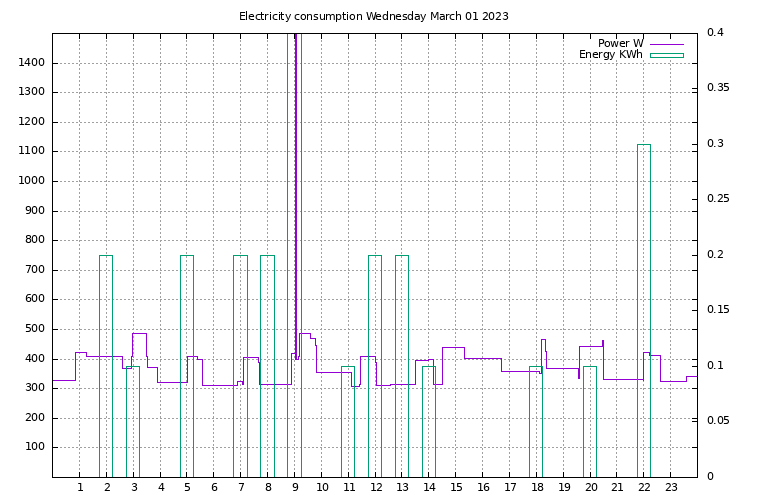Click hour label 21 on the x-axis
This screenshot has width=768, height=500.
click(x=617, y=488)
